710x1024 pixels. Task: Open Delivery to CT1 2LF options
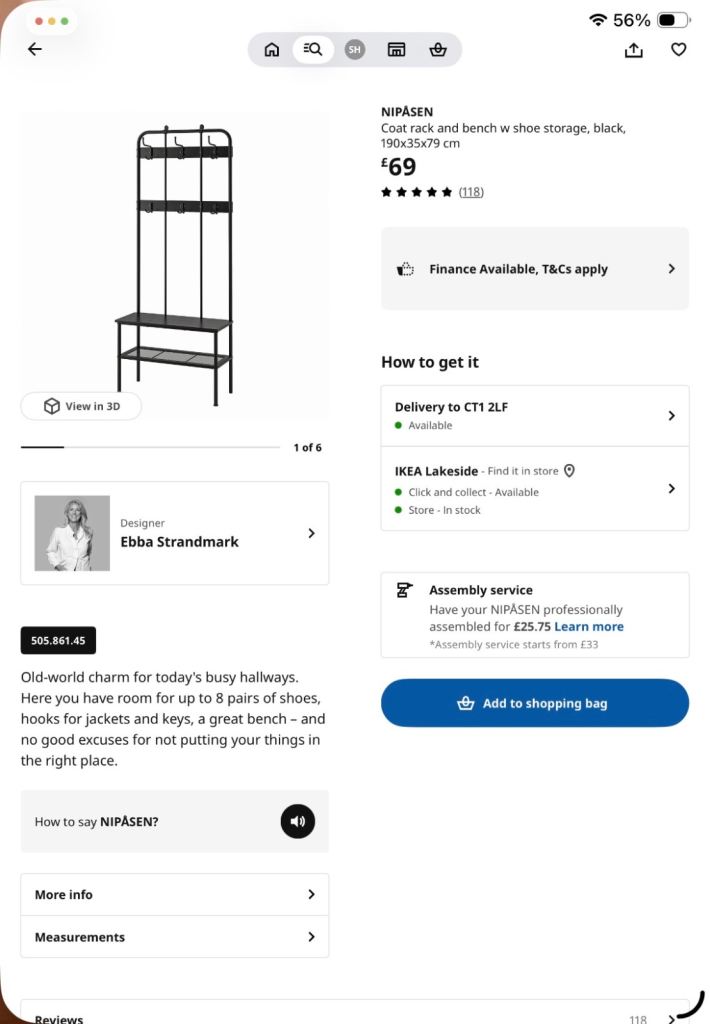(x=535, y=416)
